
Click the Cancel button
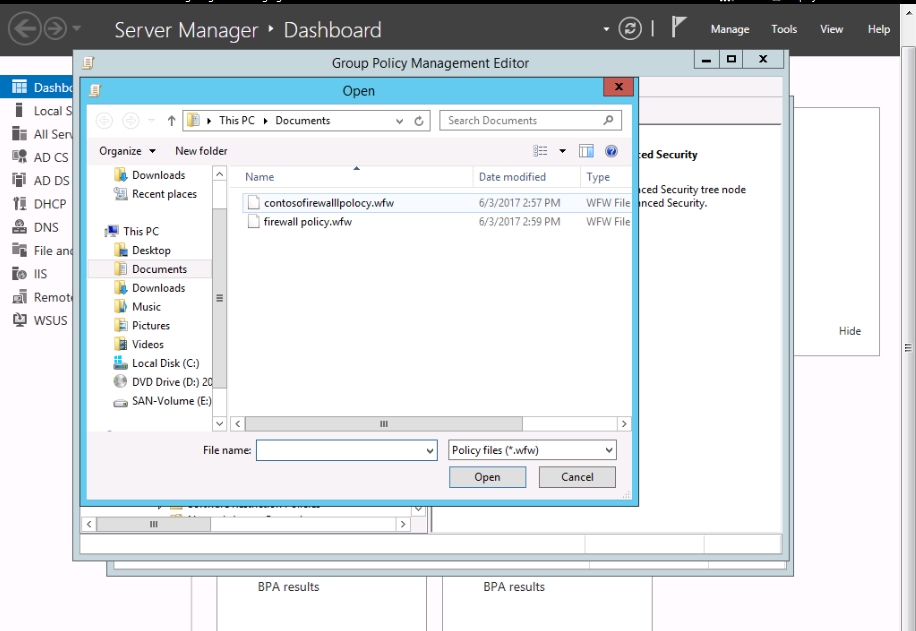coord(577,477)
